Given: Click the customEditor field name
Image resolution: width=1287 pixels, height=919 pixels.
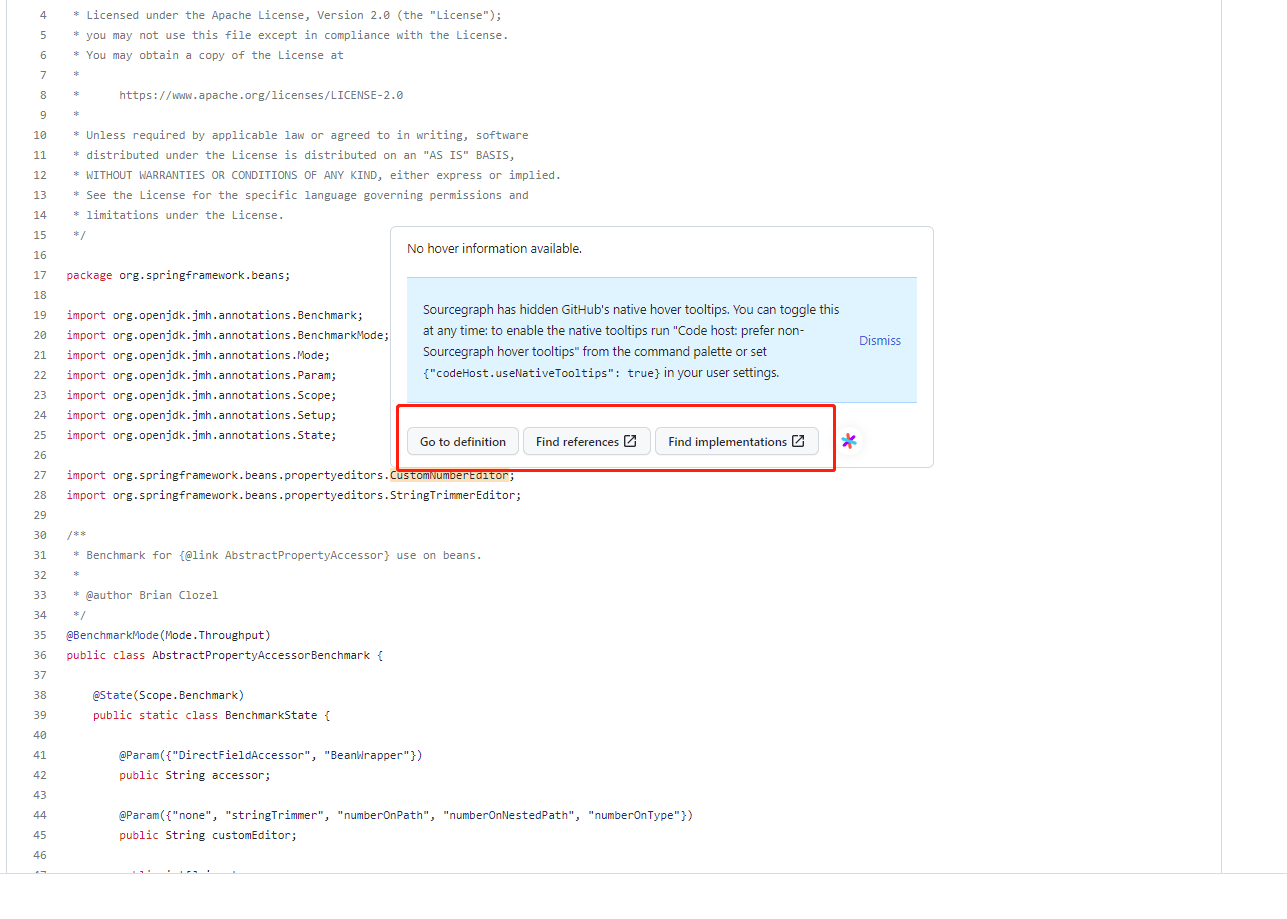Looking at the screenshot, I should tap(251, 835).
